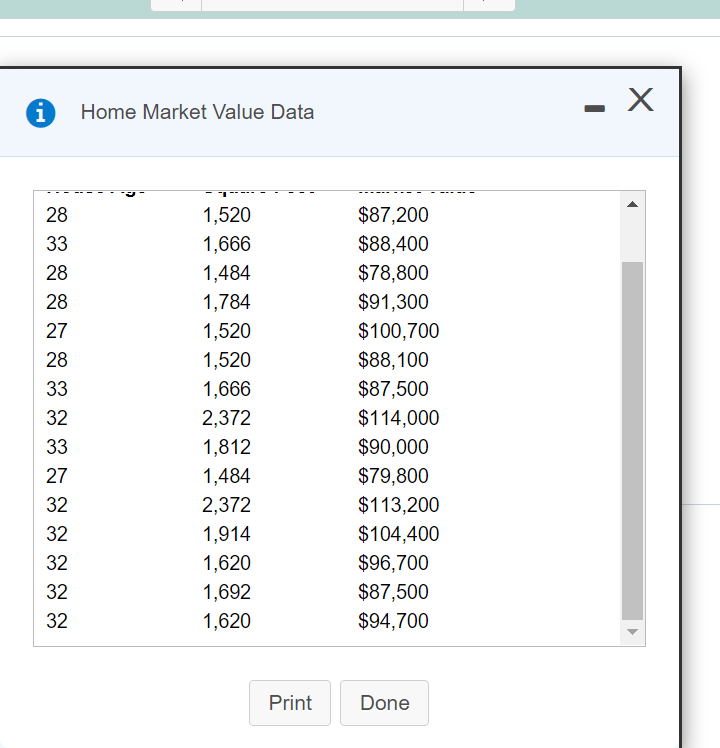The image size is (720, 748).
Task: Select the $91,300 market value cell
Action: coord(393,302)
